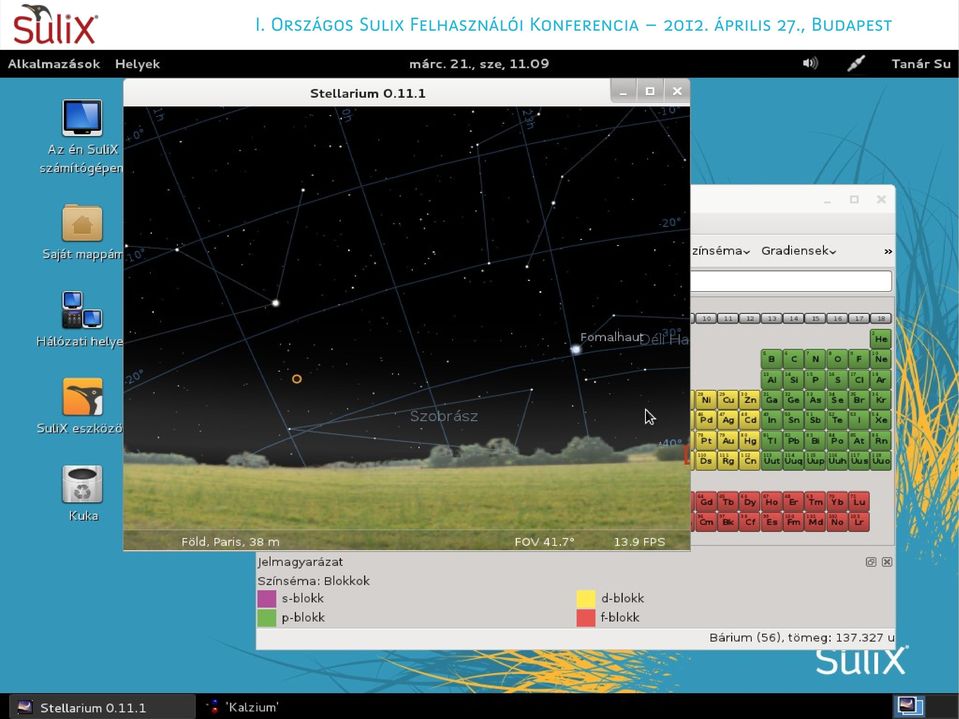Select the Hg element cell
This screenshot has height=719, width=959.
click(750, 440)
